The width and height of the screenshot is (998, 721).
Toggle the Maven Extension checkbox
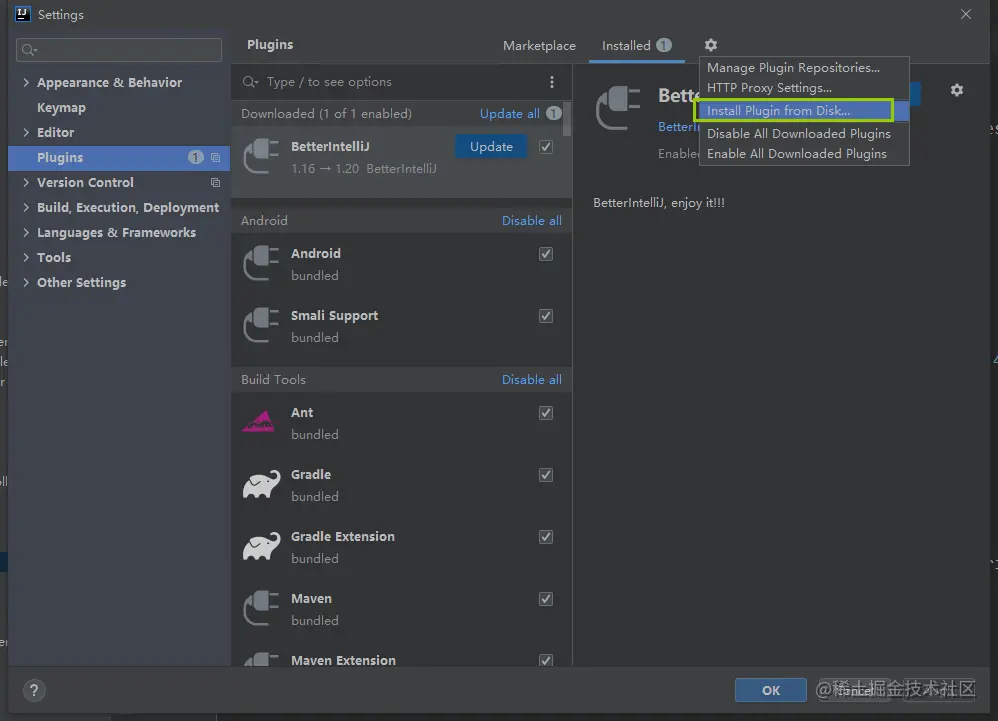click(x=546, y=660)
